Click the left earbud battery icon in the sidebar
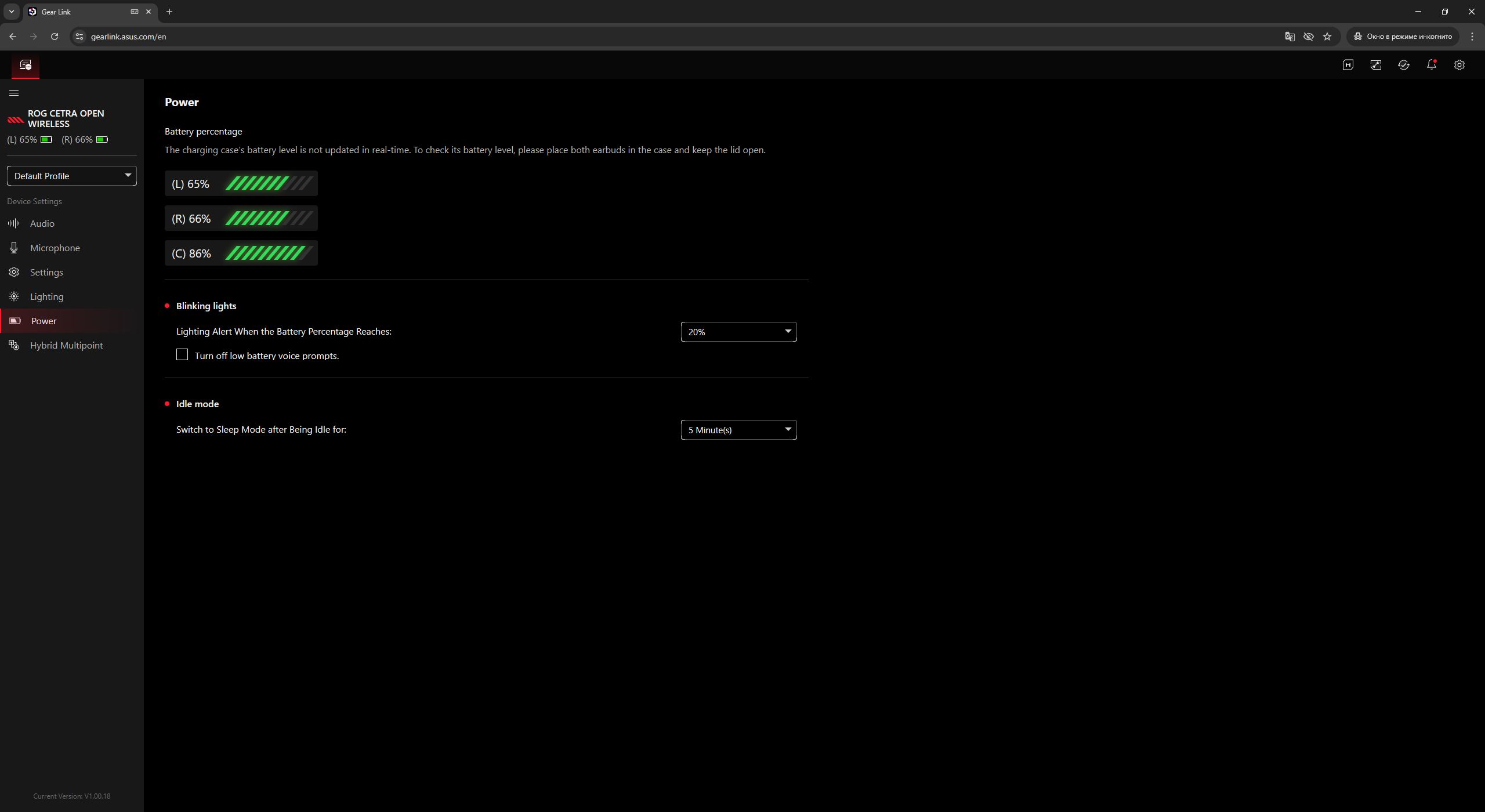 tap(46, 140)
